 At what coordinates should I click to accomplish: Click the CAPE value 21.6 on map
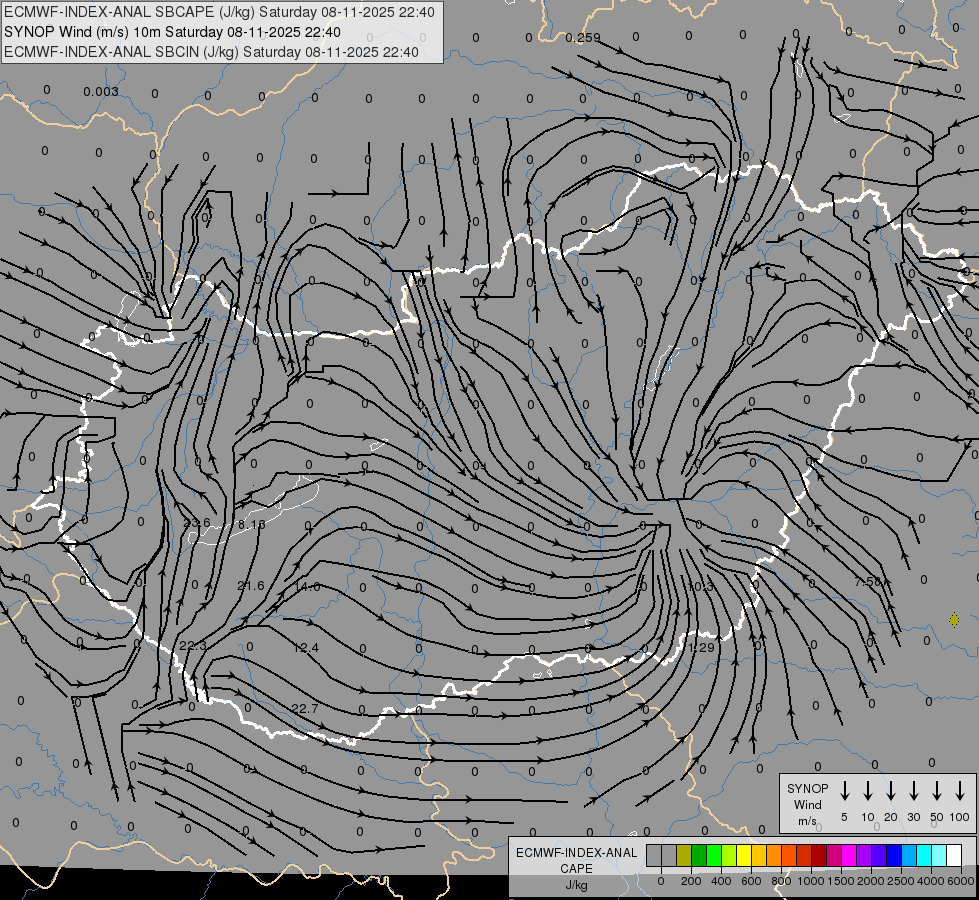pyautogui.click(x=251, y=586)
